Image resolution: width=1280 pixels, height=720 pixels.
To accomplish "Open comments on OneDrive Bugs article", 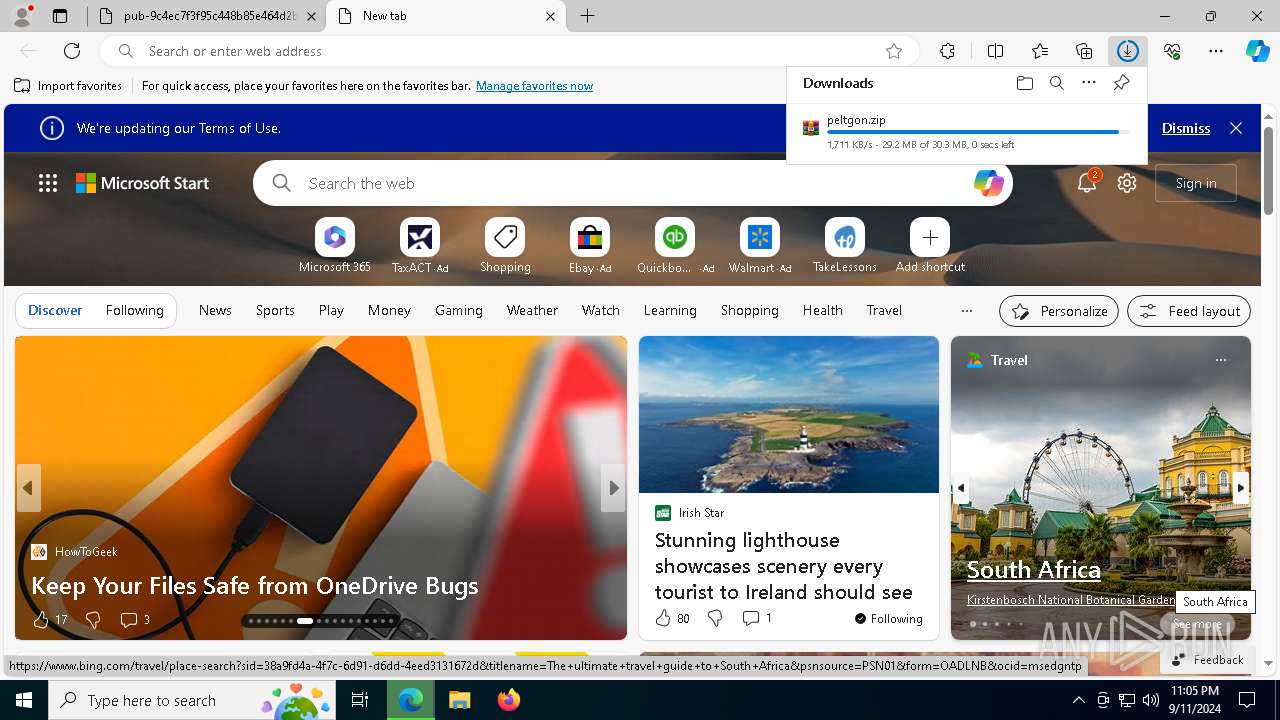I will coord(134,620).
